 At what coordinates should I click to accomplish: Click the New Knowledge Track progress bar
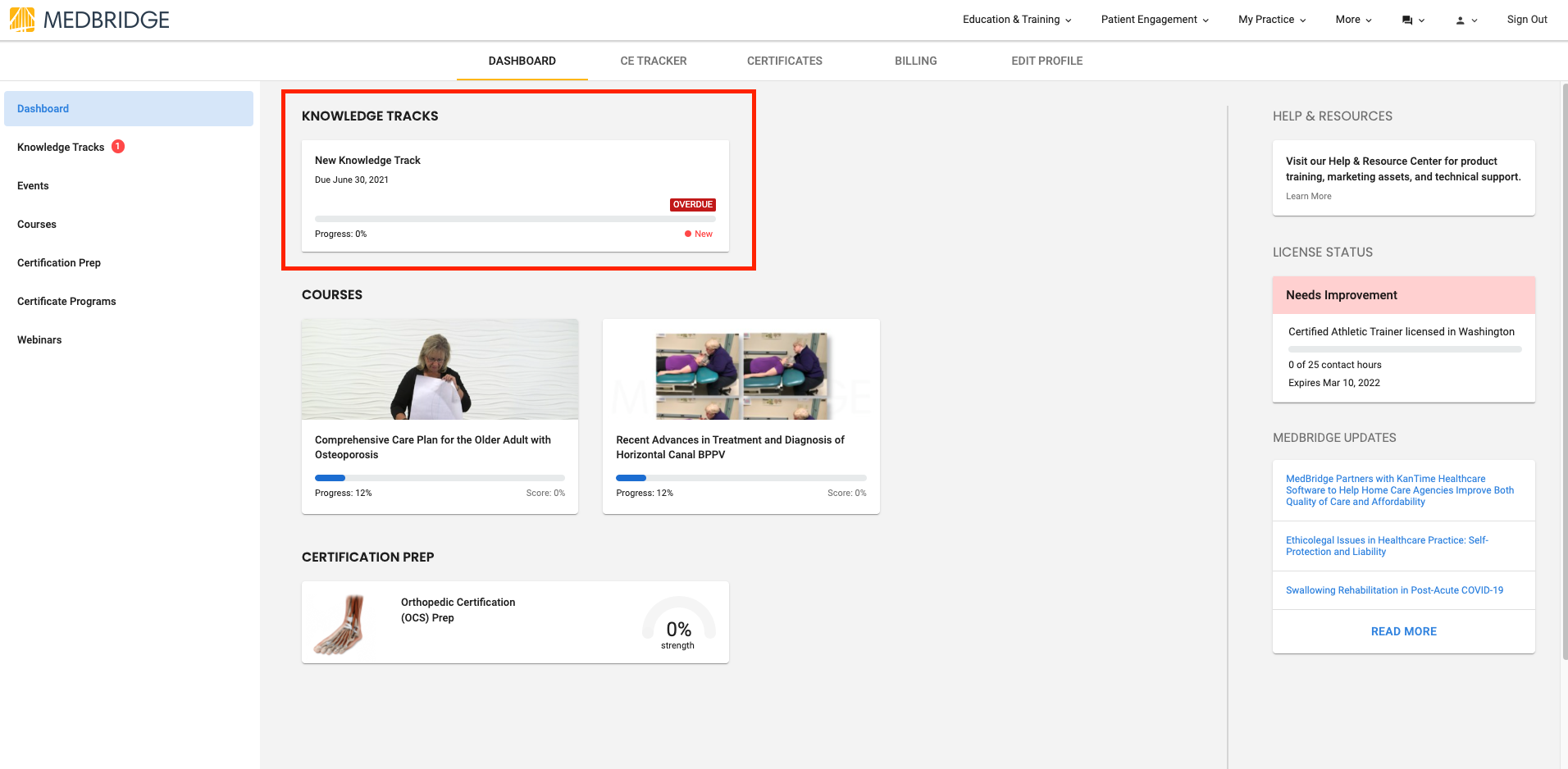515,219
